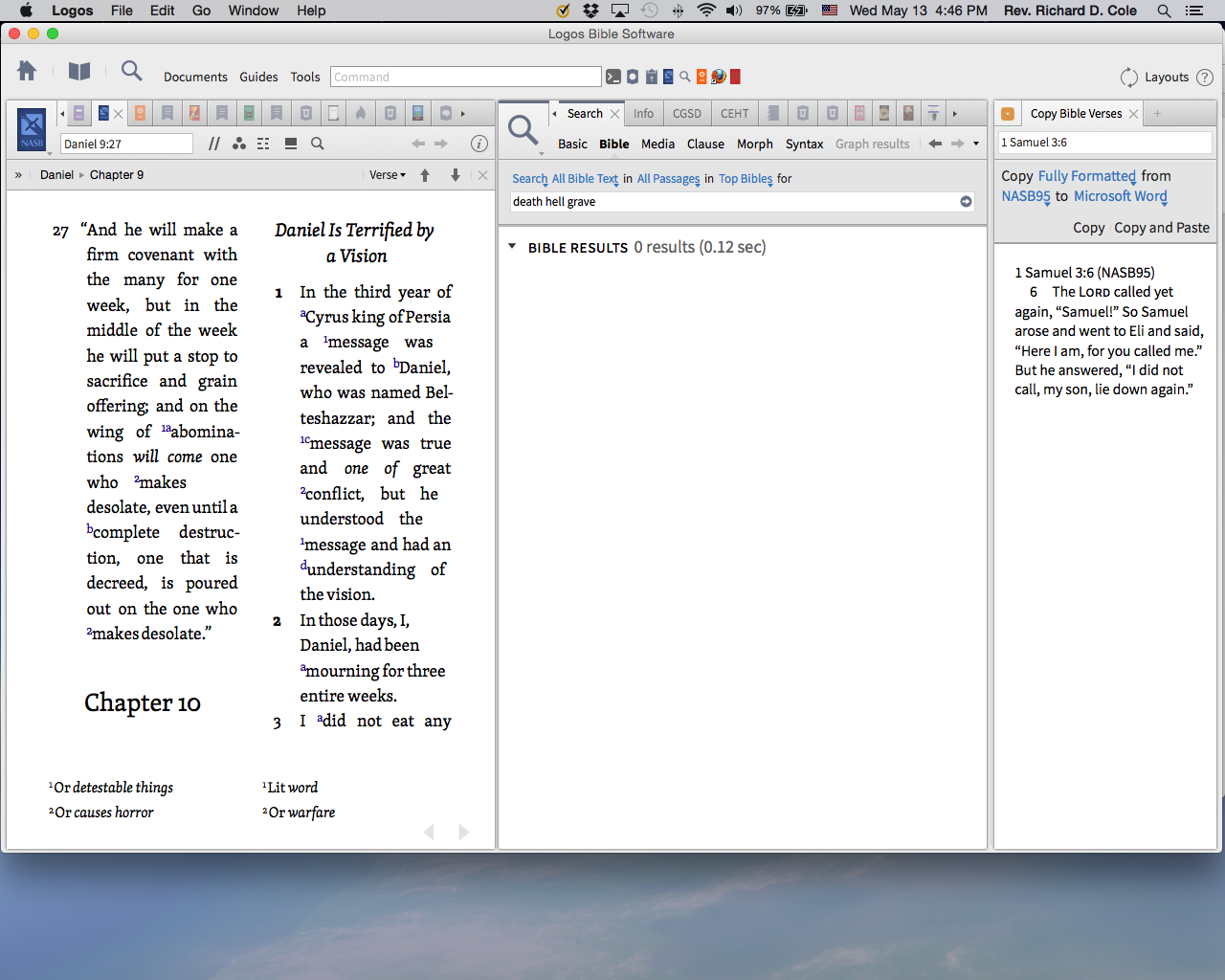The height and width of the screenshot is (980, 1225).
Task: Switch to the CEHT tab
Action: [x=735, y=114]
